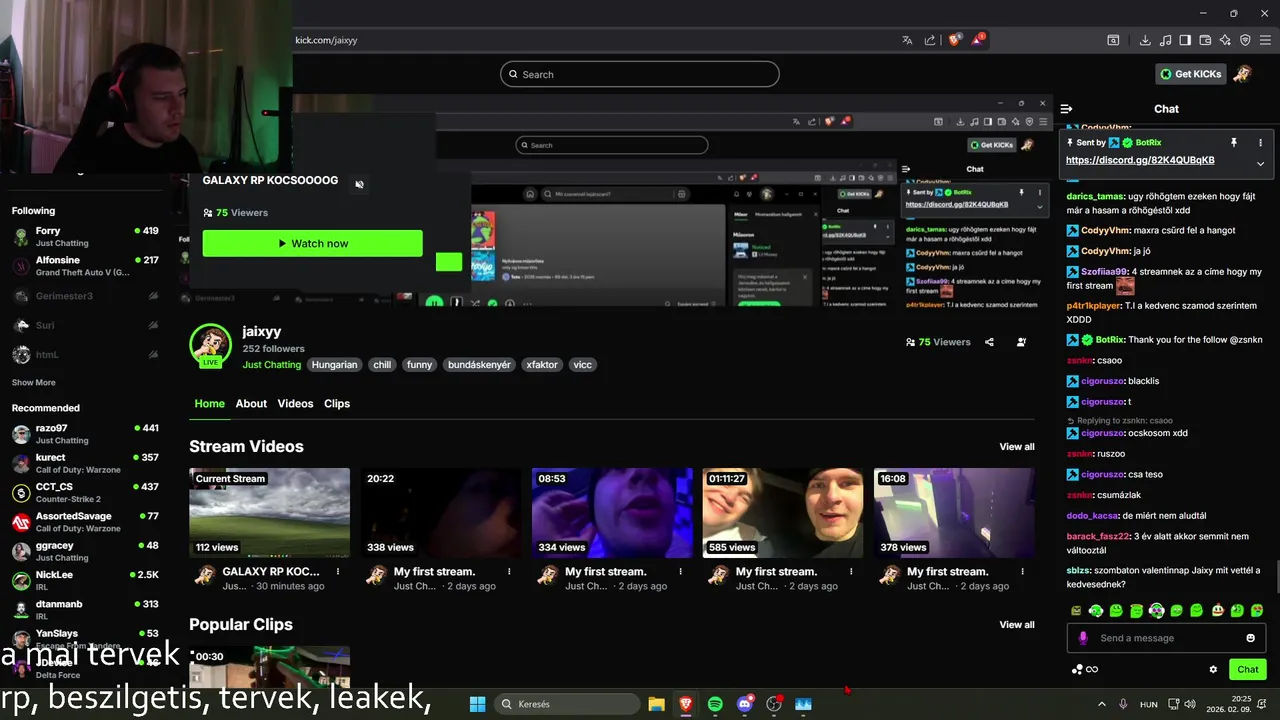Click the Get KICKs button

1191,74
